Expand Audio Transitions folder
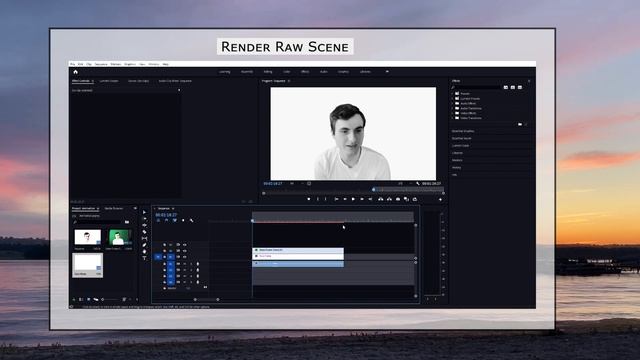 tap(453, 108)
